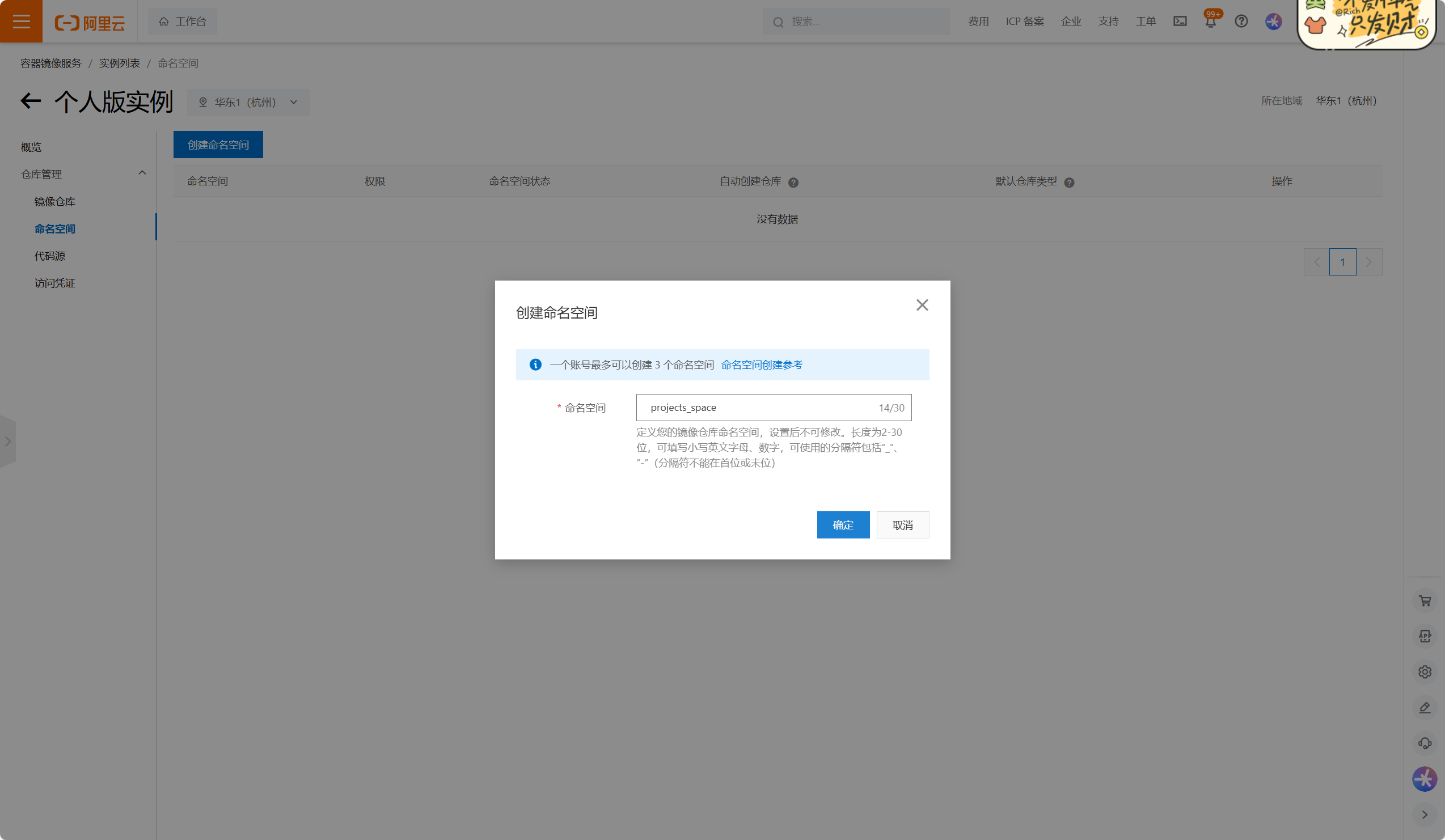Open the customer service headset icon

coord(1425,743)
